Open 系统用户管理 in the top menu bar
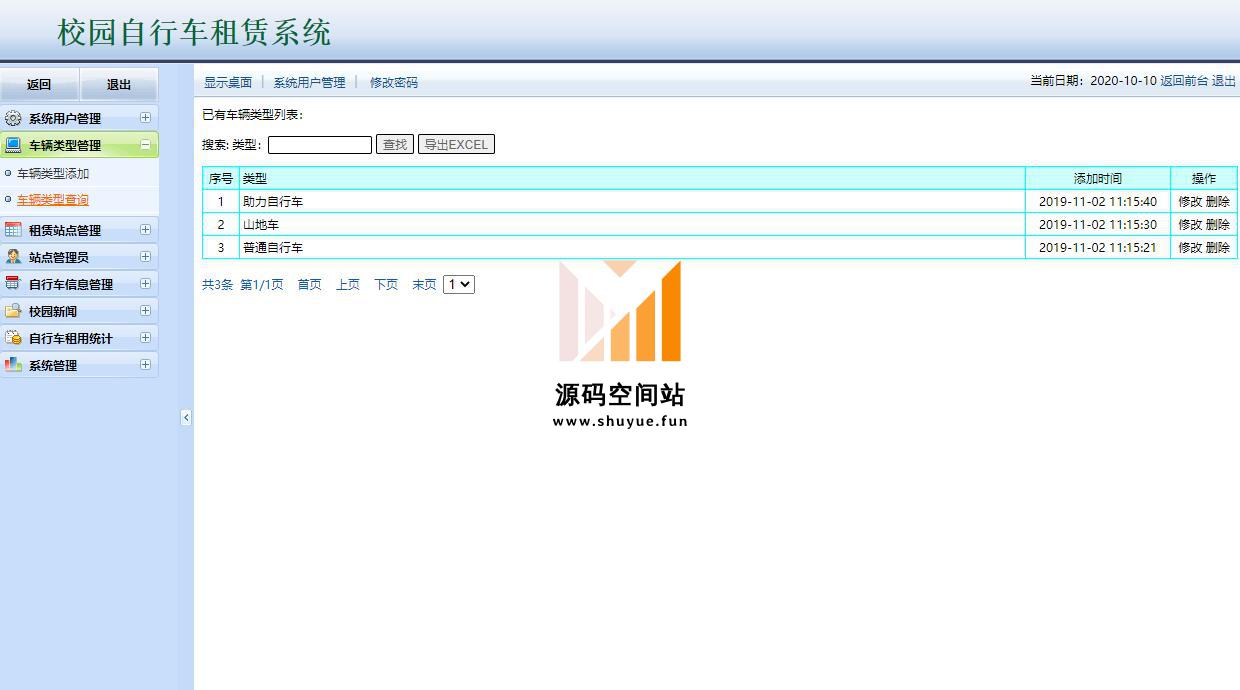This screenshot has width=1240, height=690. [x=309, y=82]
